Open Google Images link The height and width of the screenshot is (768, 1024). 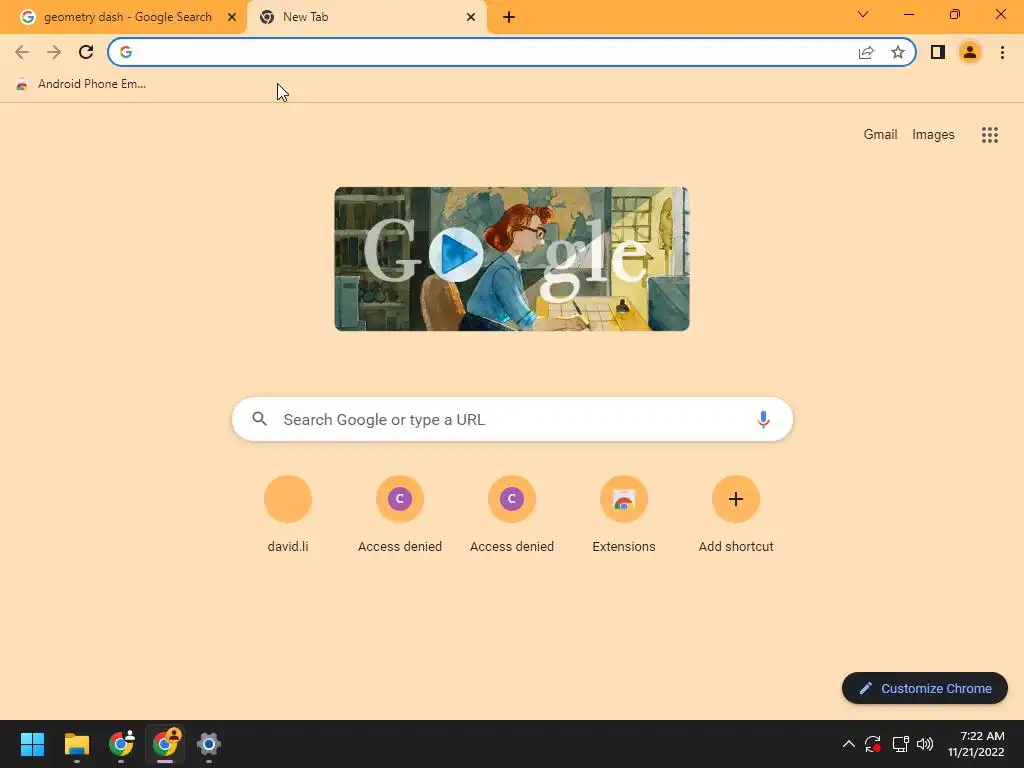click(x=933, y=135)
